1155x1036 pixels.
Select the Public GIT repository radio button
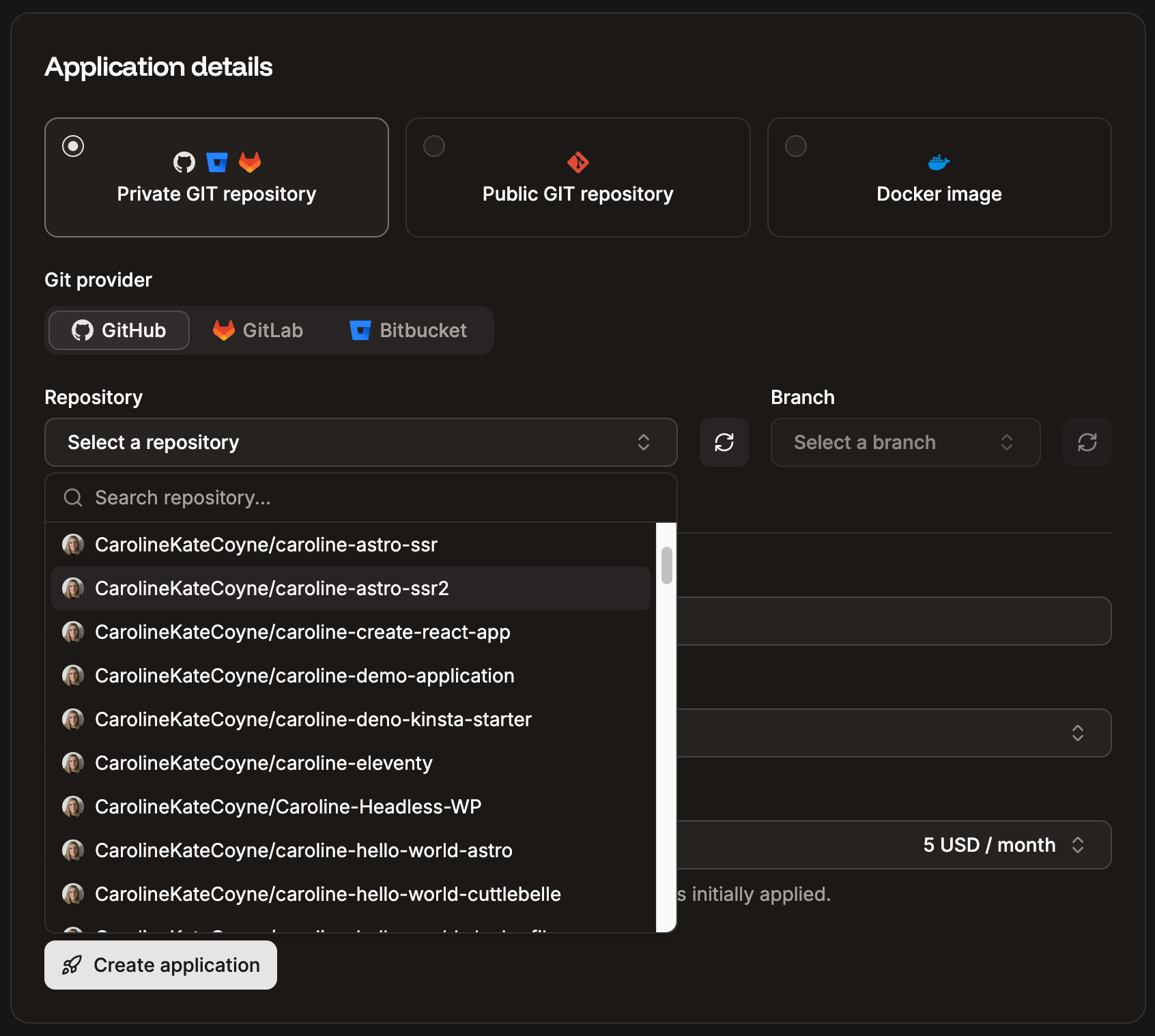pos(434,145)
